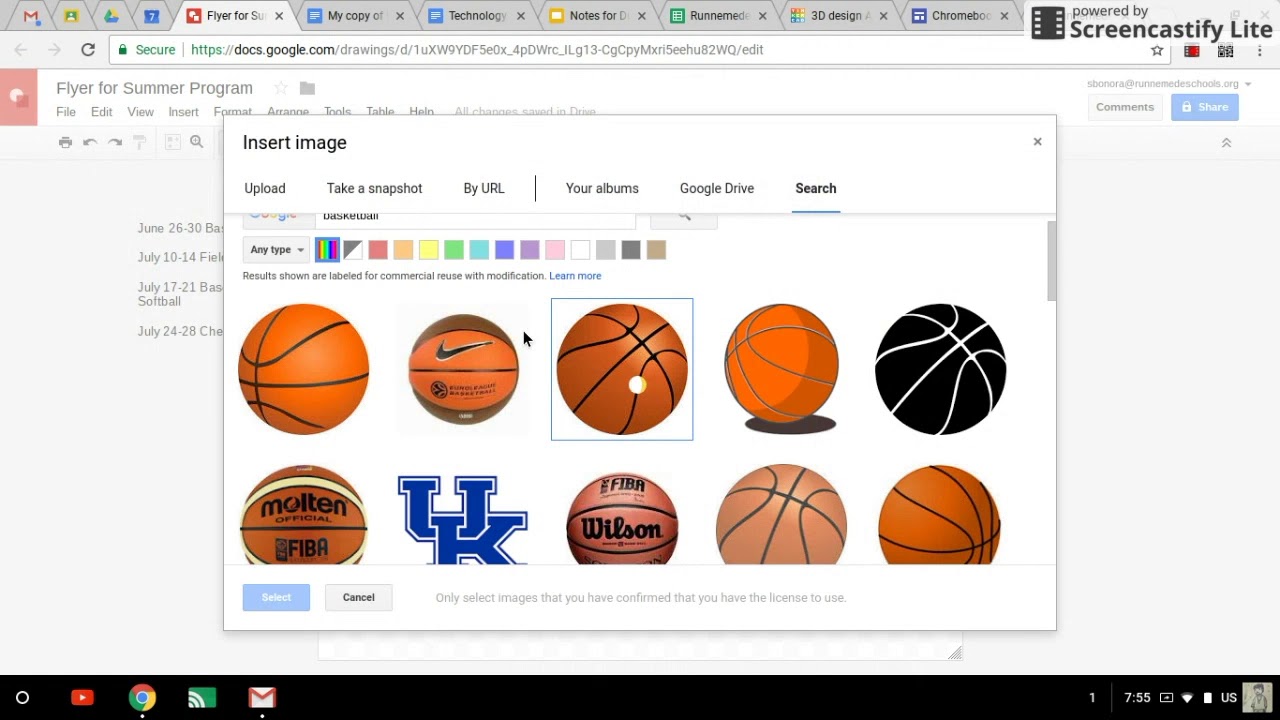Filter results by yellow color

coord(428,250)
